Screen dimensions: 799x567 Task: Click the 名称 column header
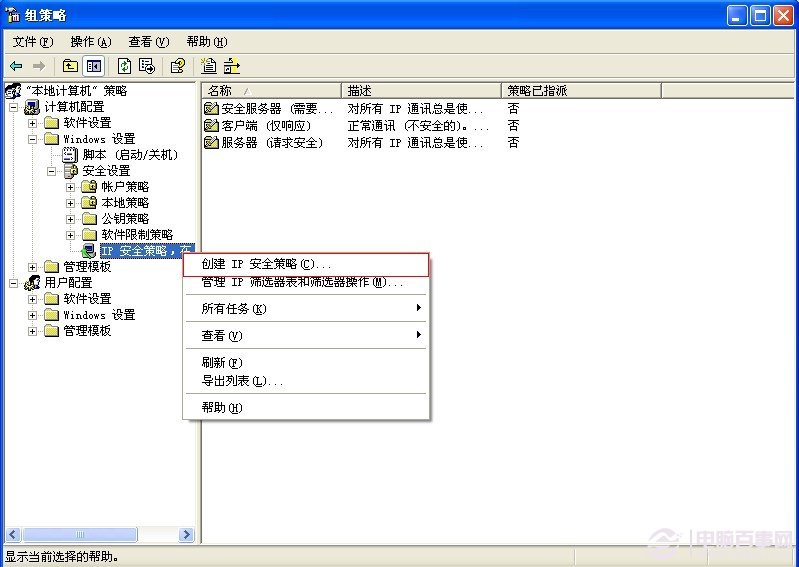point(270,90)
